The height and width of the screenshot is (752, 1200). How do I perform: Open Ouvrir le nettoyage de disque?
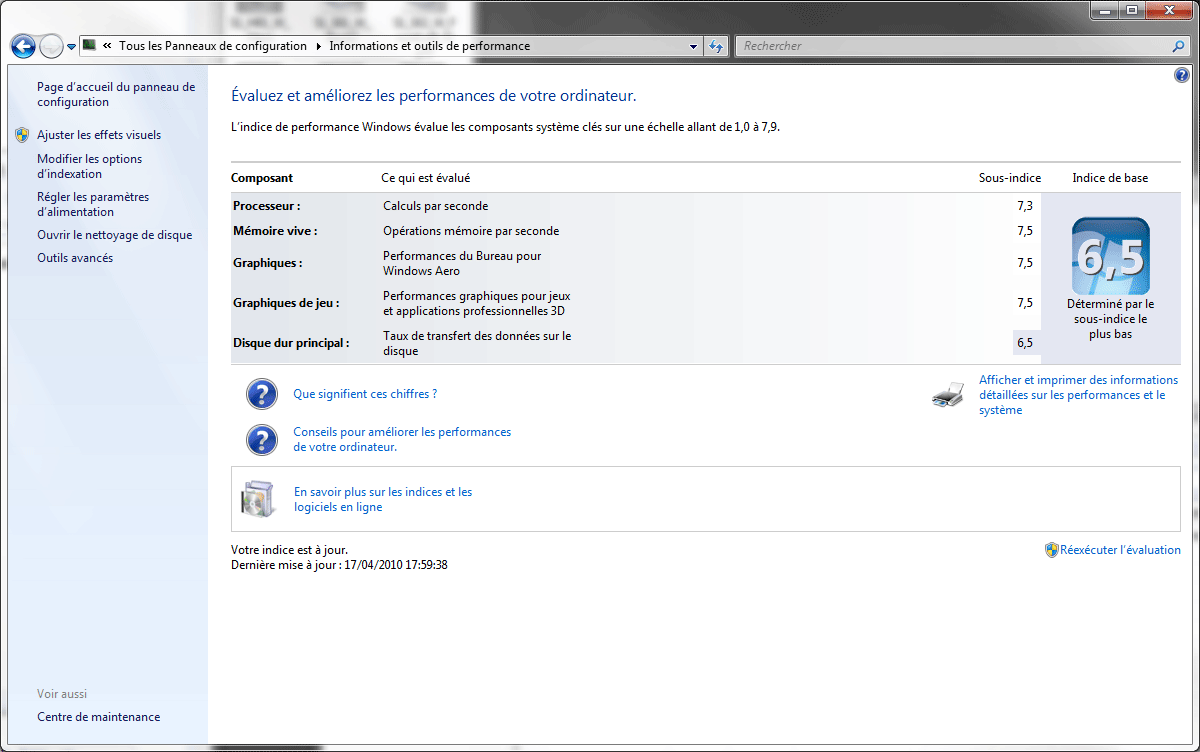click(115, 235)
